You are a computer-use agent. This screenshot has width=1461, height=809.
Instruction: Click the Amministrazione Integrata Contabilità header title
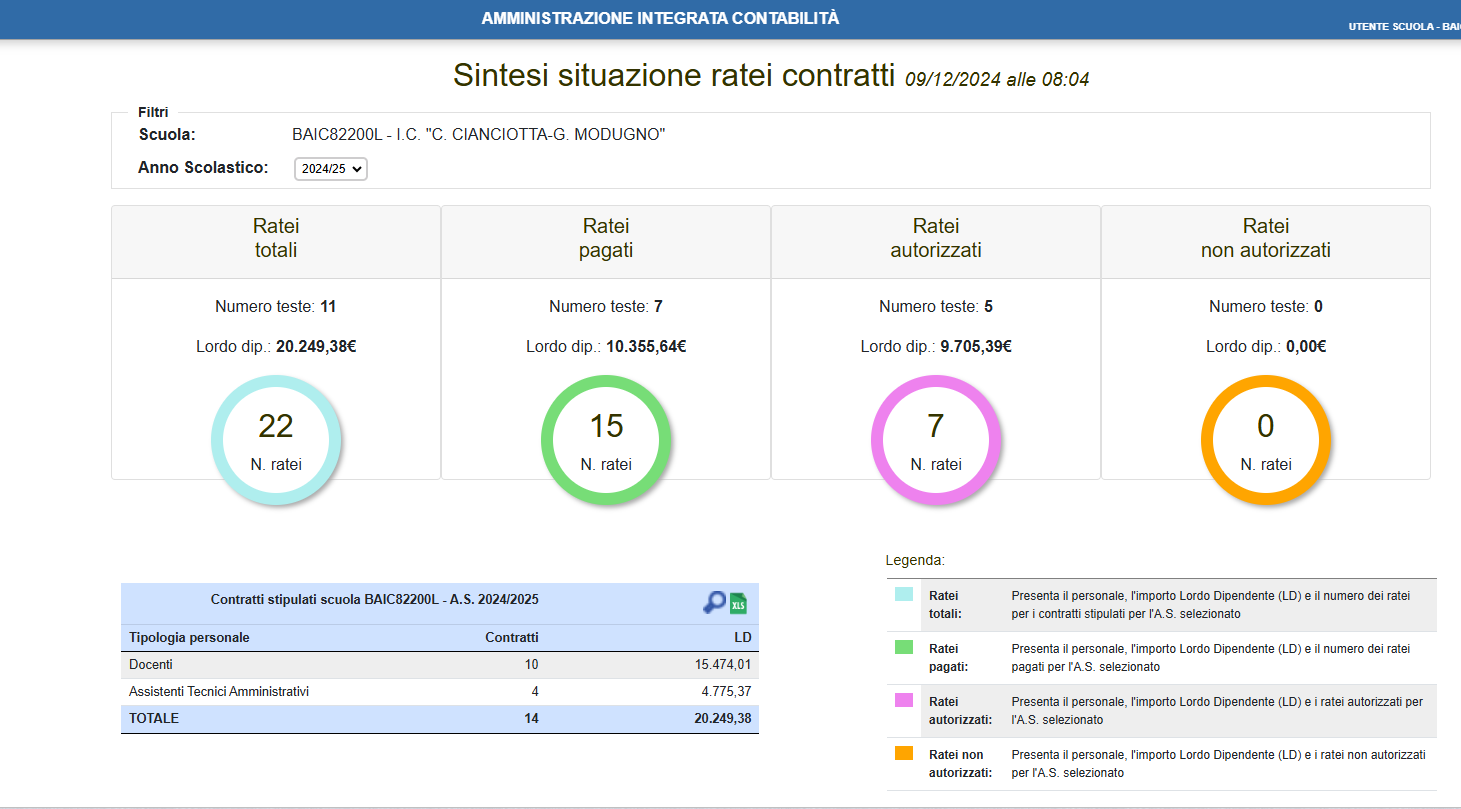[660, 19]
